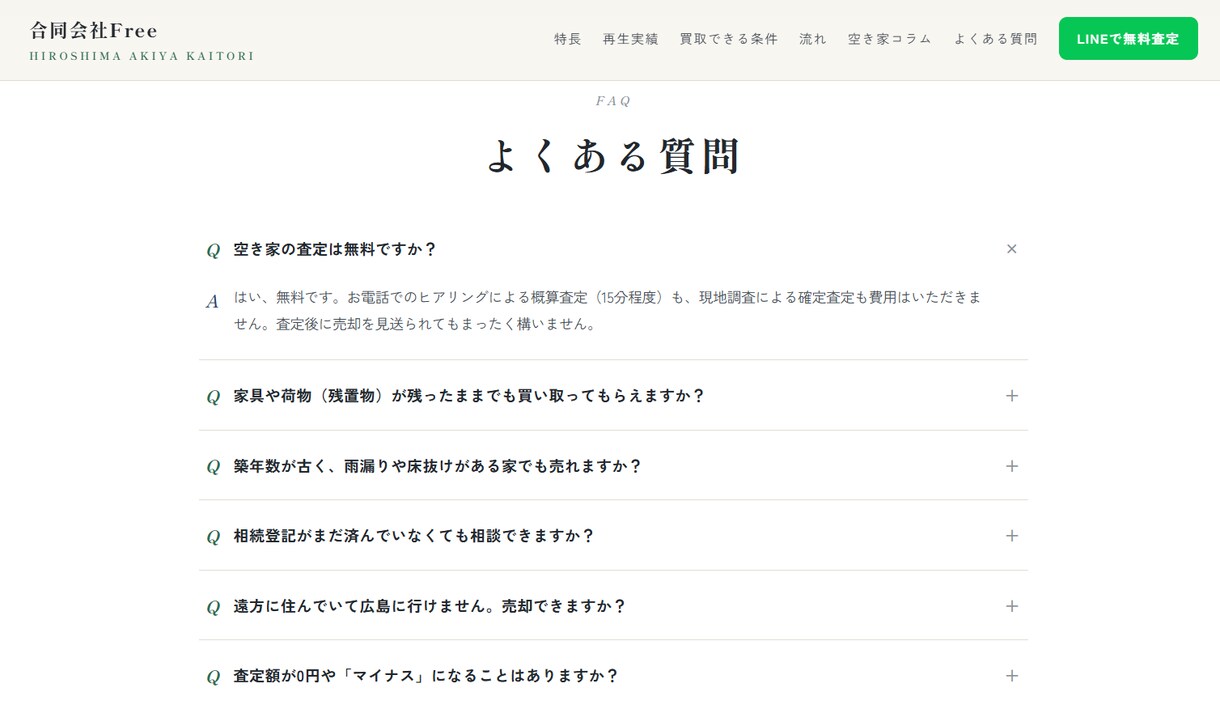
Task: Expand question 査定額が0円や「マイナス」になること
Action: point(613,676)
